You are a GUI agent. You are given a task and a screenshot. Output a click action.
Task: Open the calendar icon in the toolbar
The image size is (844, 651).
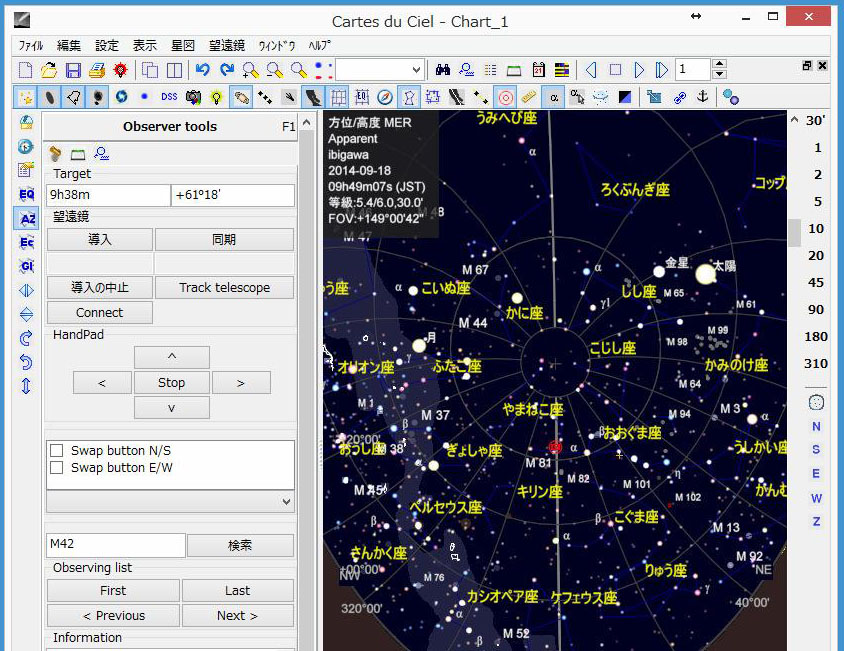[538, 70]
